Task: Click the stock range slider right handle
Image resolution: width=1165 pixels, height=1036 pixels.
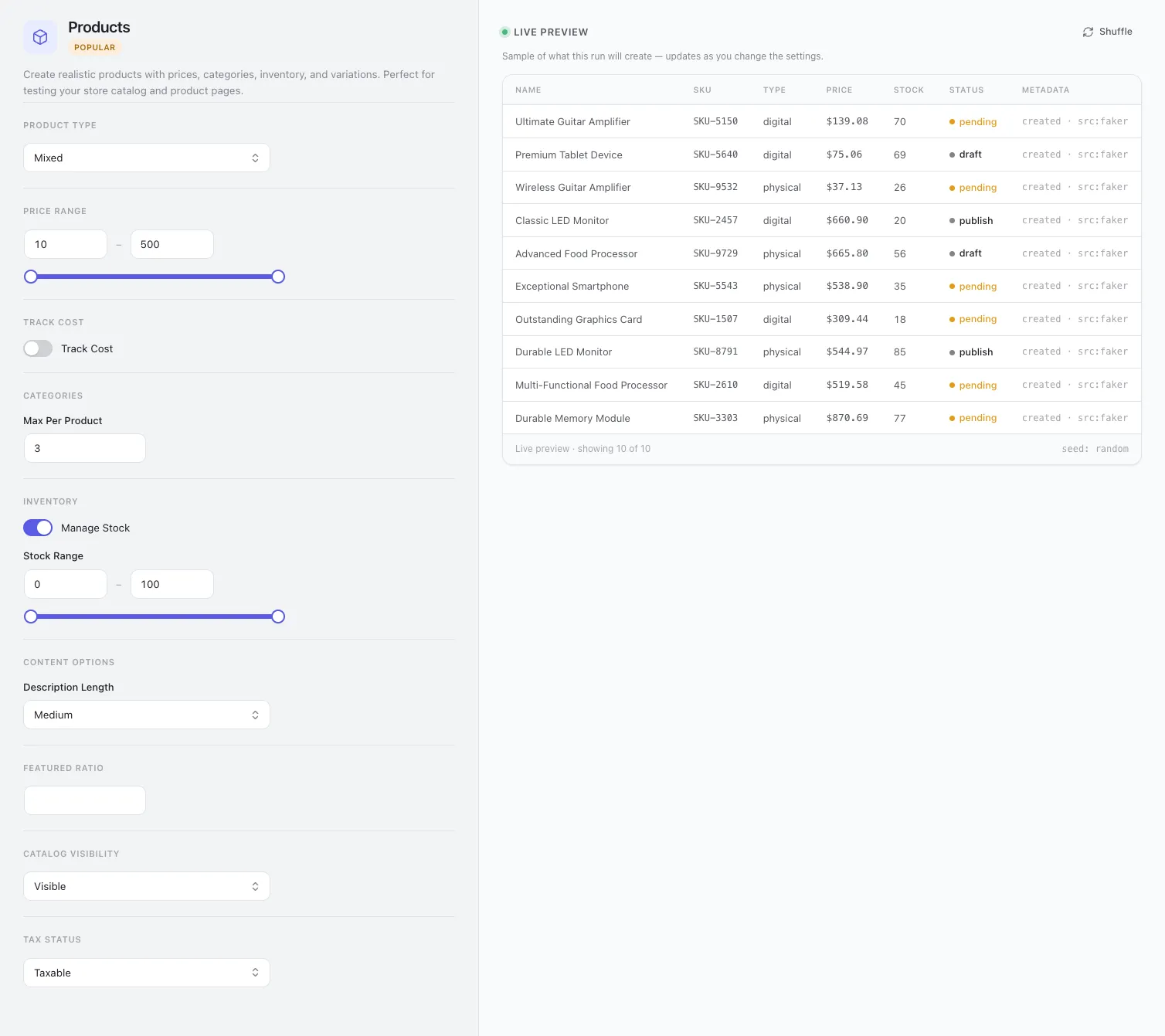Action: (278, 617)
